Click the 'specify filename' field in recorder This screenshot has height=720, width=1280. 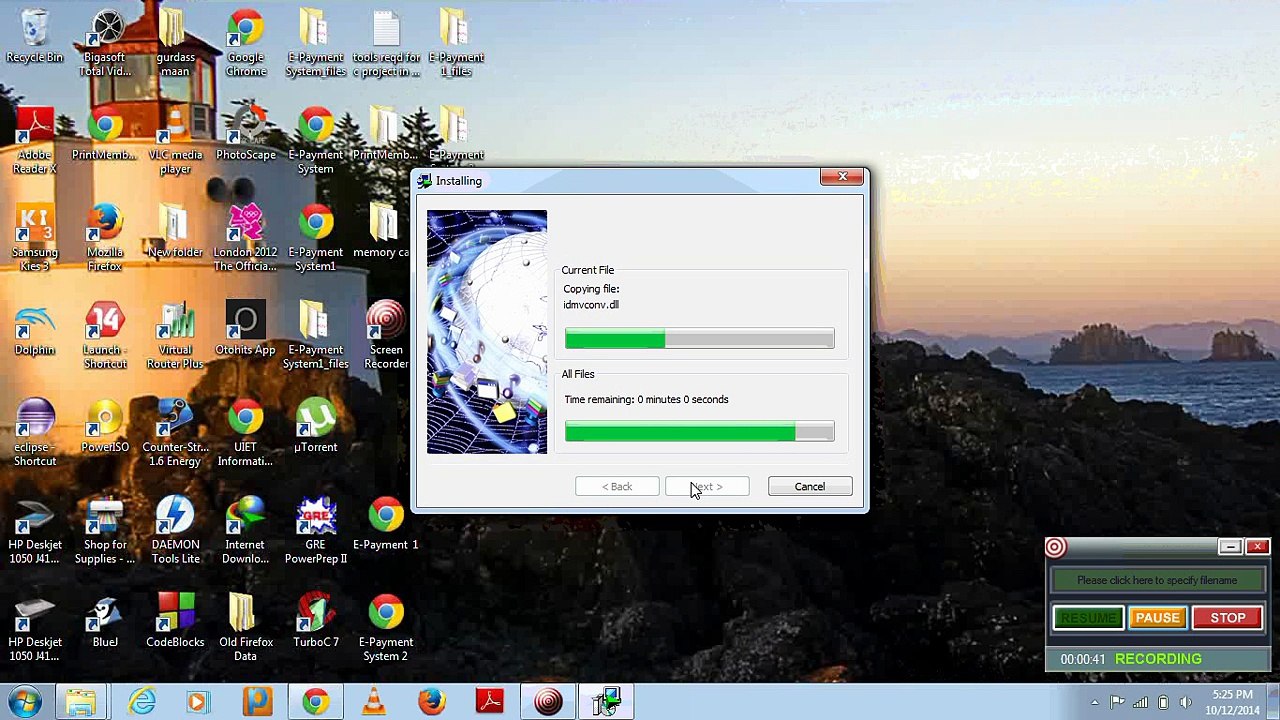click(1157, 580)
